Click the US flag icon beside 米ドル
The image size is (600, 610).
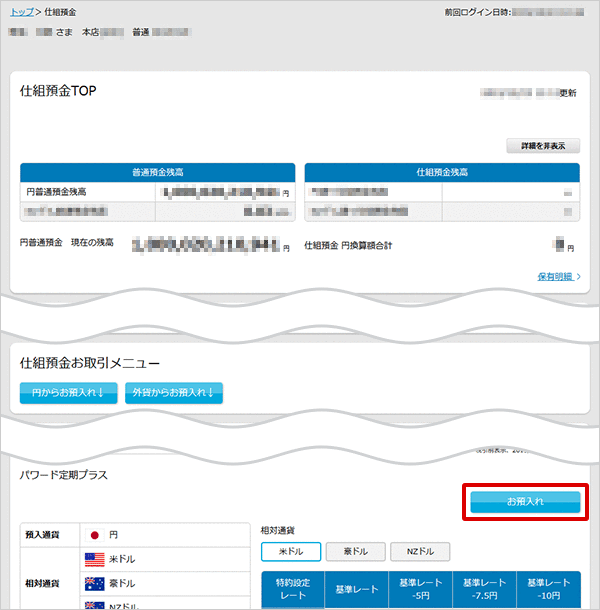[95, 559]
